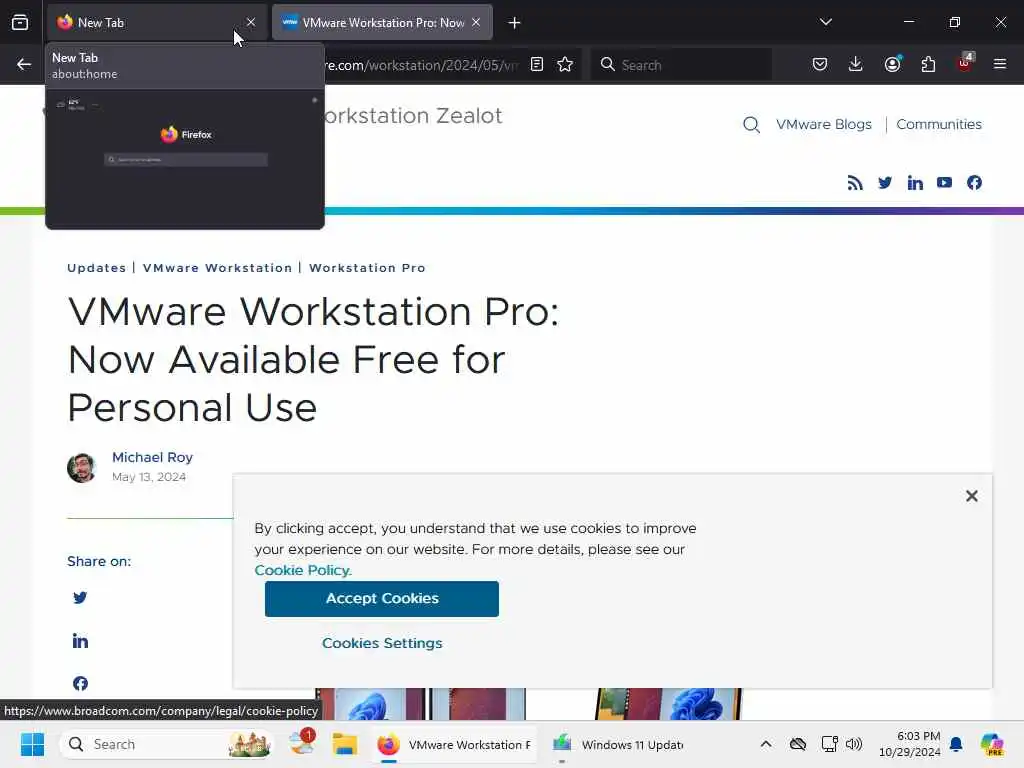Open a new tab with plus button
The width and height of the screenshot is (1024, 768).
point(515,23)
